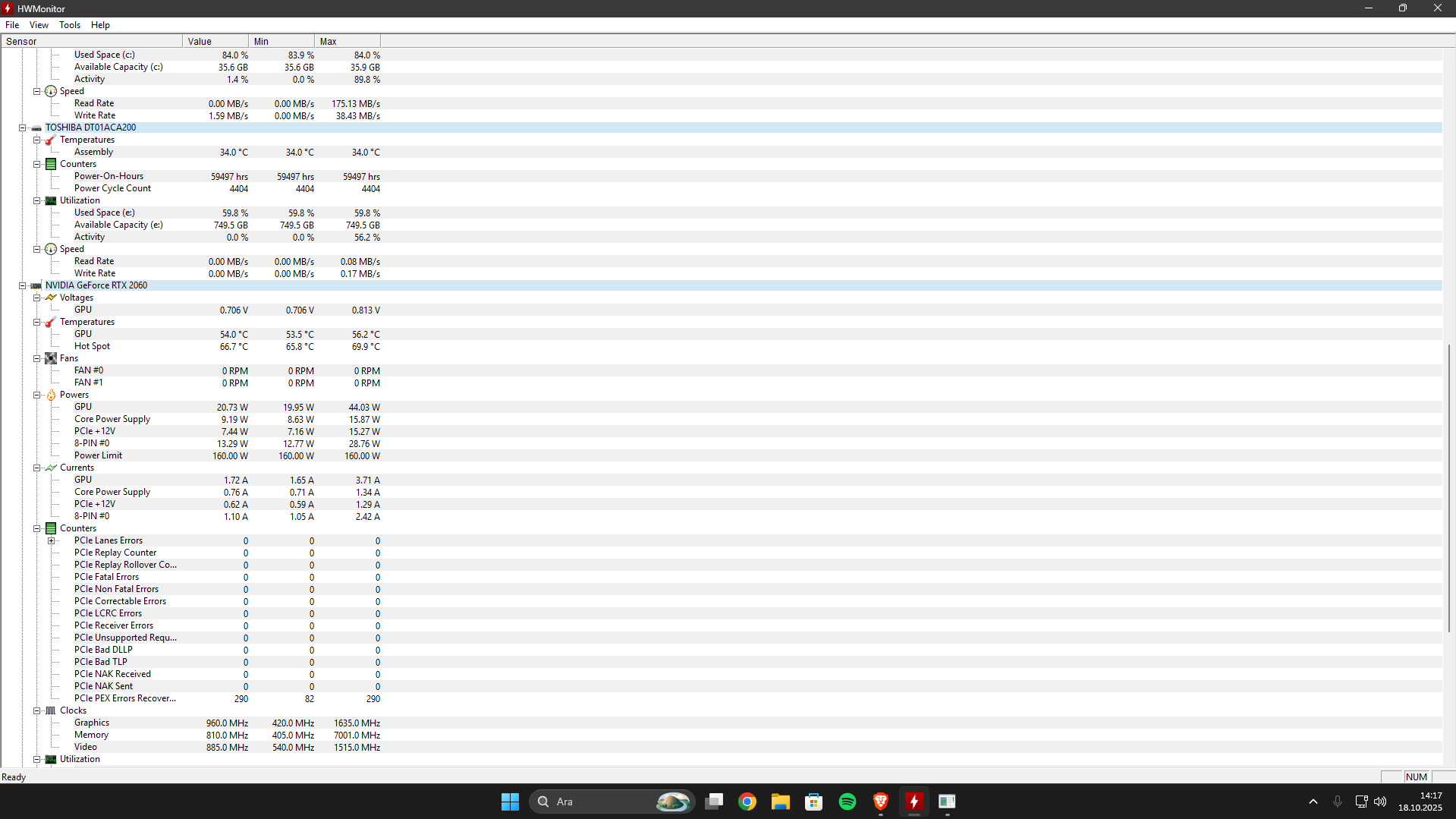1456x819 pixels.
Task: Select the Assembly temperature row
Action: click(x=722, y=152)
